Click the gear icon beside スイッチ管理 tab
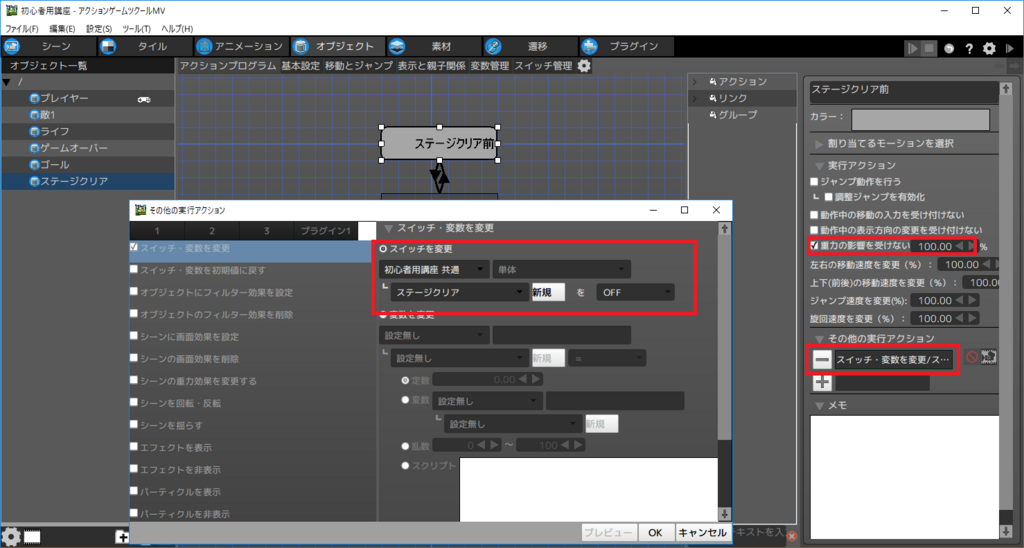This screenshot has width=1024, height=548. click(584, 66)
